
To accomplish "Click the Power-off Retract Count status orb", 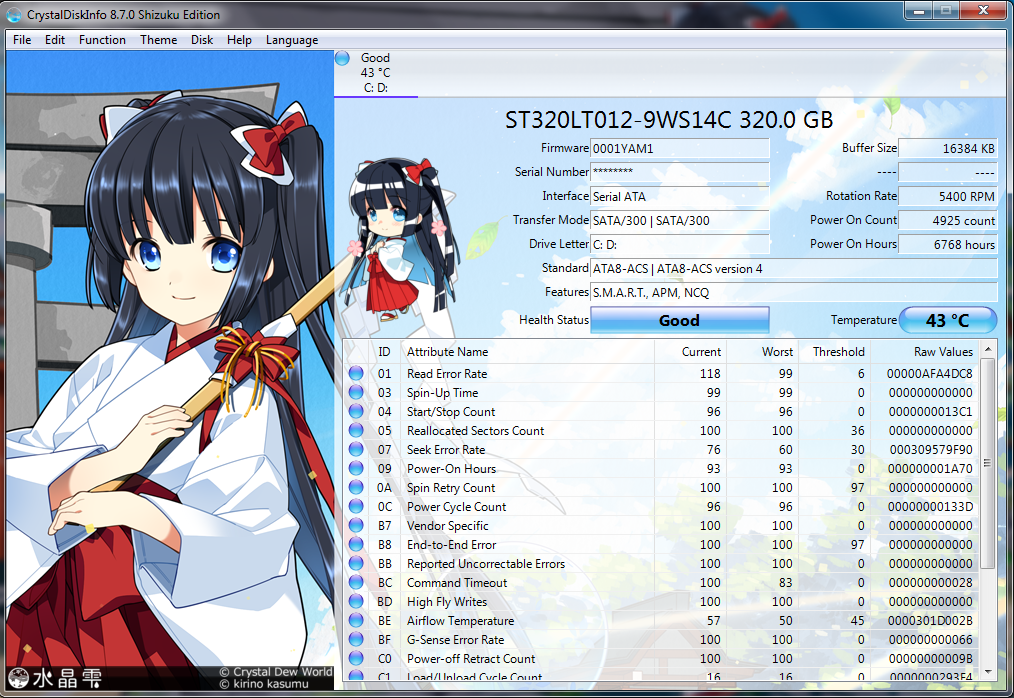I will point(356,658).
